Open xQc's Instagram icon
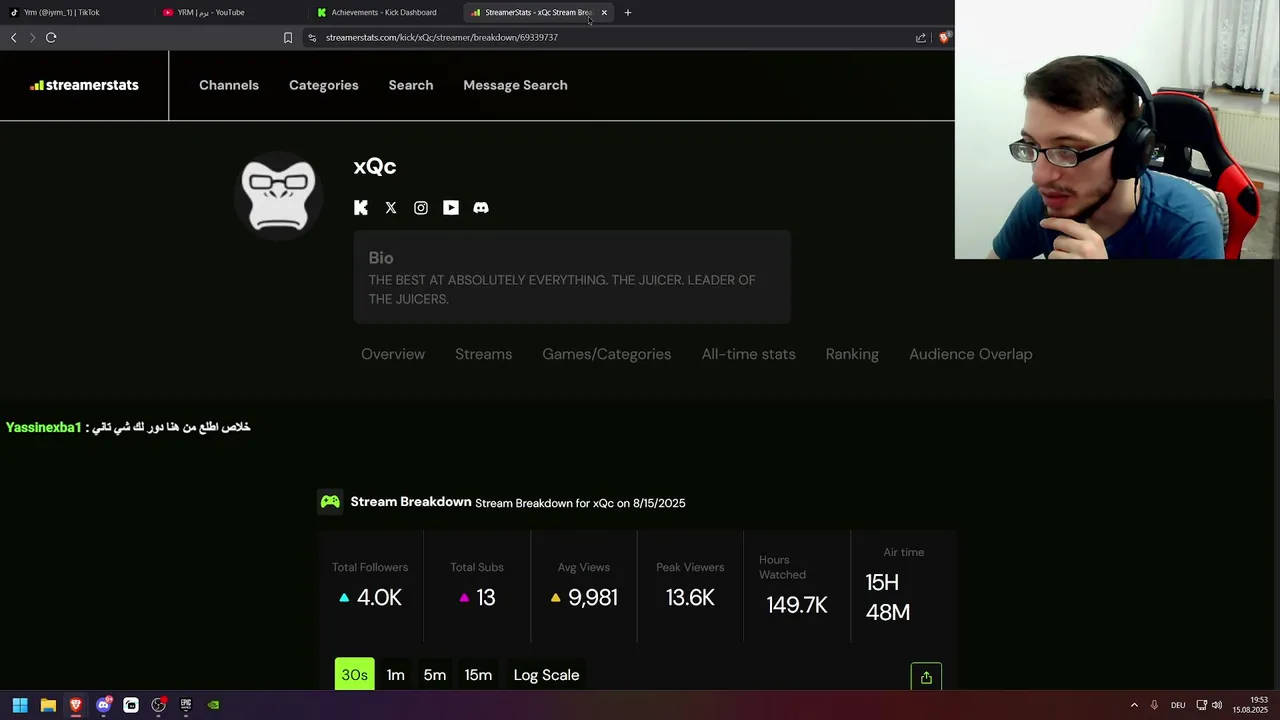This screenshot has height=720, width=1280. [421, 208]
